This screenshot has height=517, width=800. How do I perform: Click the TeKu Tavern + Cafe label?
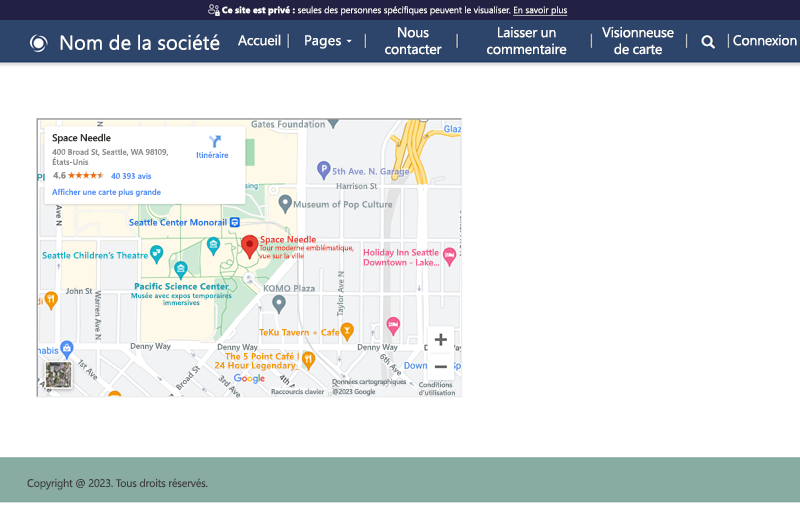click(x=299, y=332)
